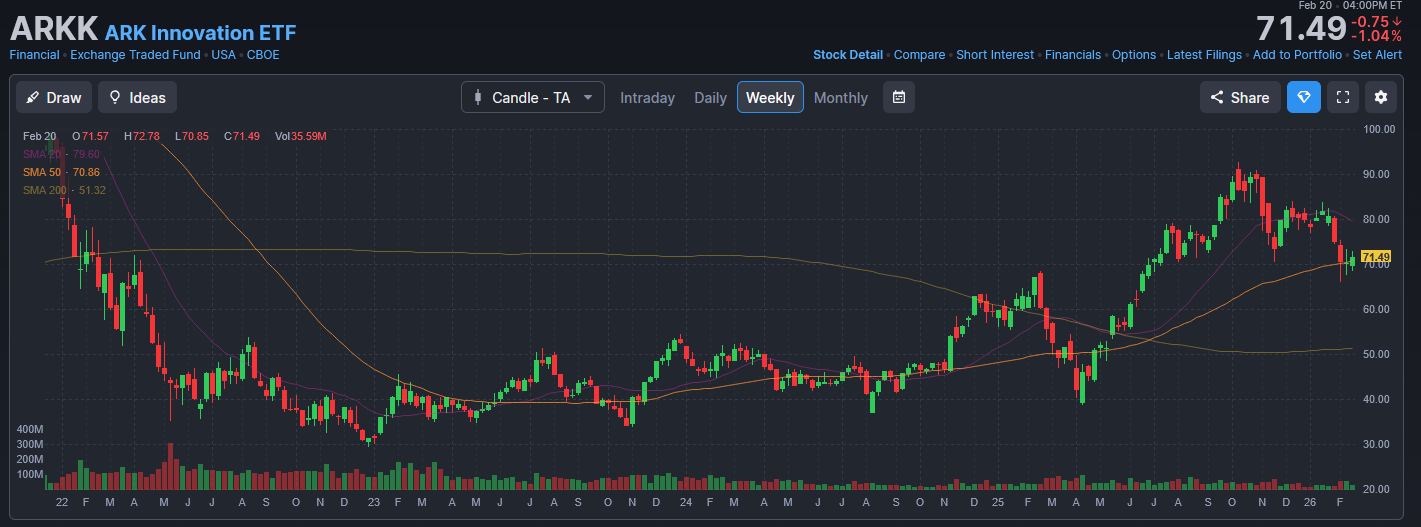Select the SMA 200 indicator label
The height and width of the screenshot is (527, 1421).
tap(64, 190)
